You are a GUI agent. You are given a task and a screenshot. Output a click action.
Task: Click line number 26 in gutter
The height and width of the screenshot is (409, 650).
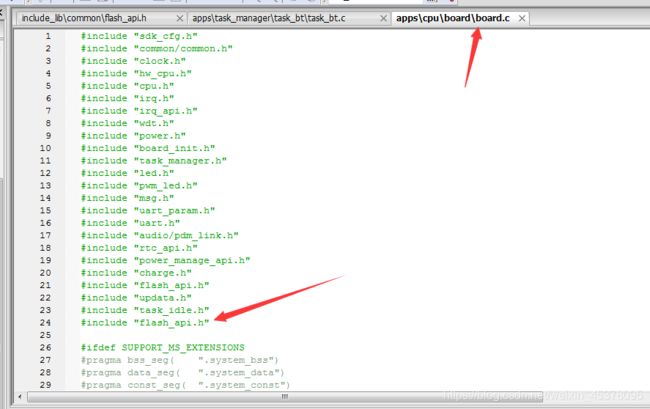tap(45, 347)
